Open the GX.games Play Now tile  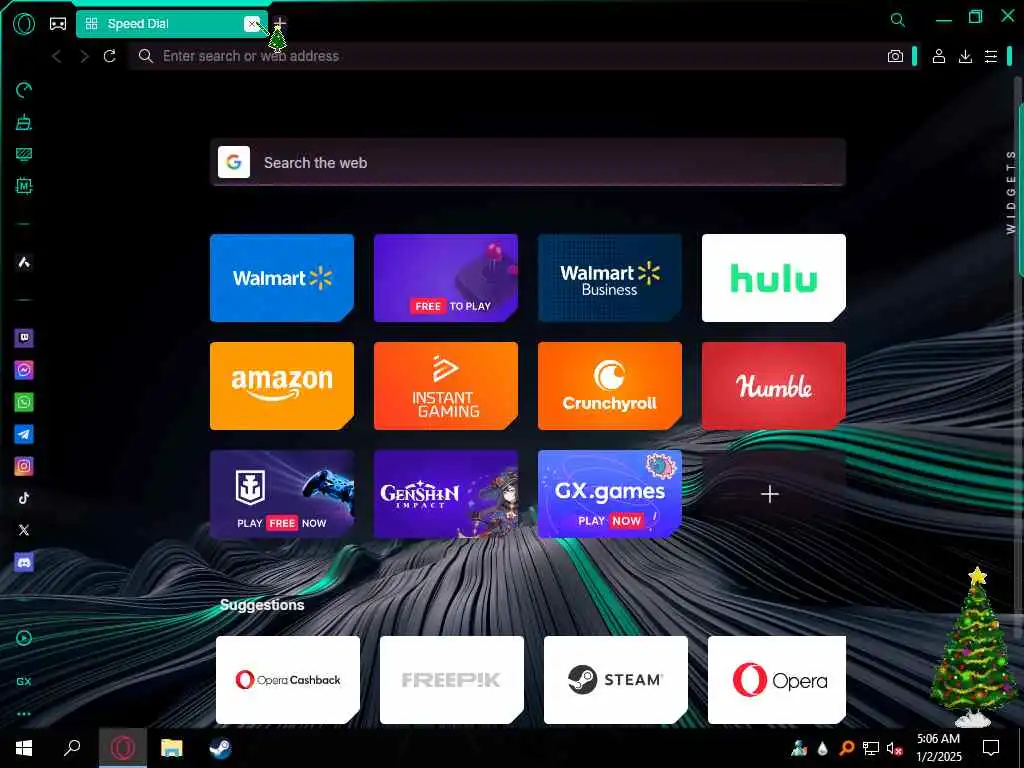tap(609, 494)
